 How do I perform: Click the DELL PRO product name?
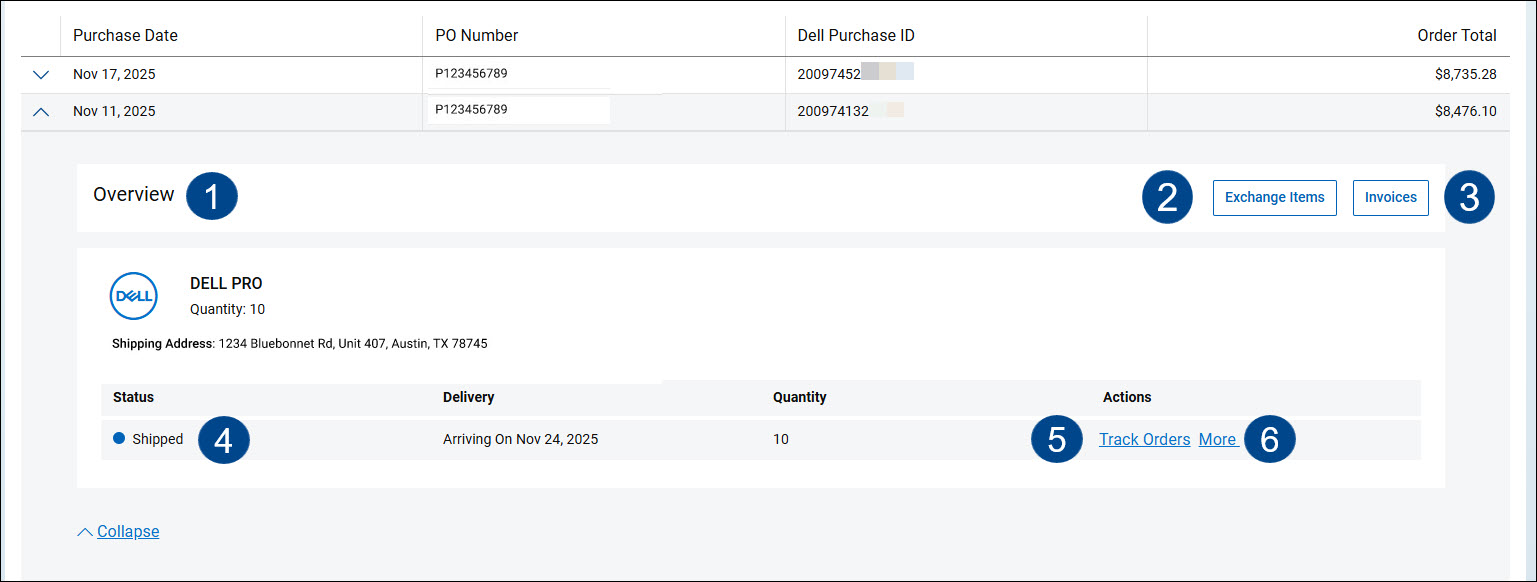[226, 284]
